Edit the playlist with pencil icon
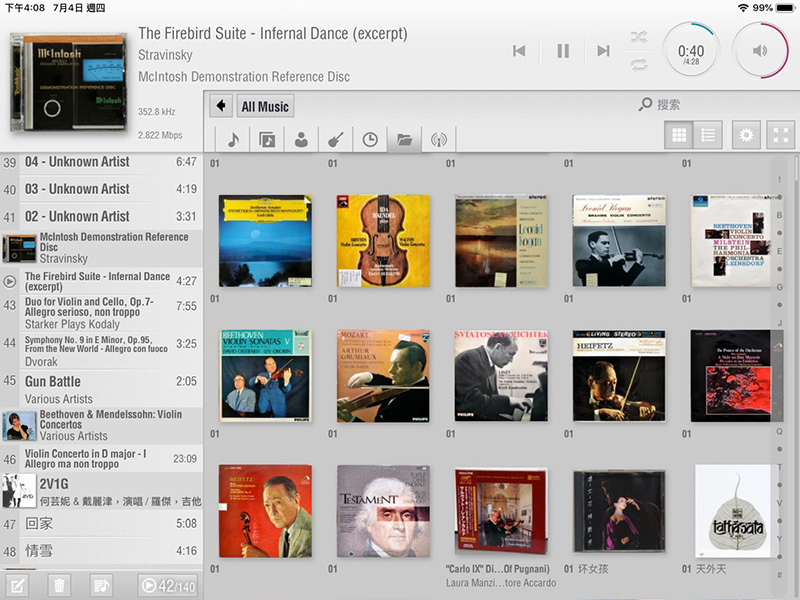Screen dimensions: 800x600 [17, 586]
